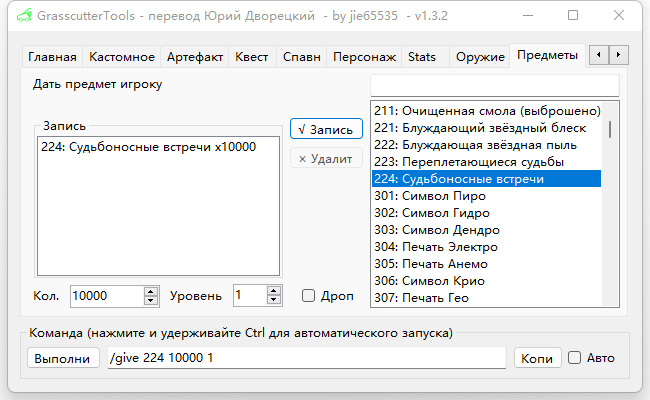650x400 pixels.
Task: Switch to the Главная tab
Action: tap(52, 57)
